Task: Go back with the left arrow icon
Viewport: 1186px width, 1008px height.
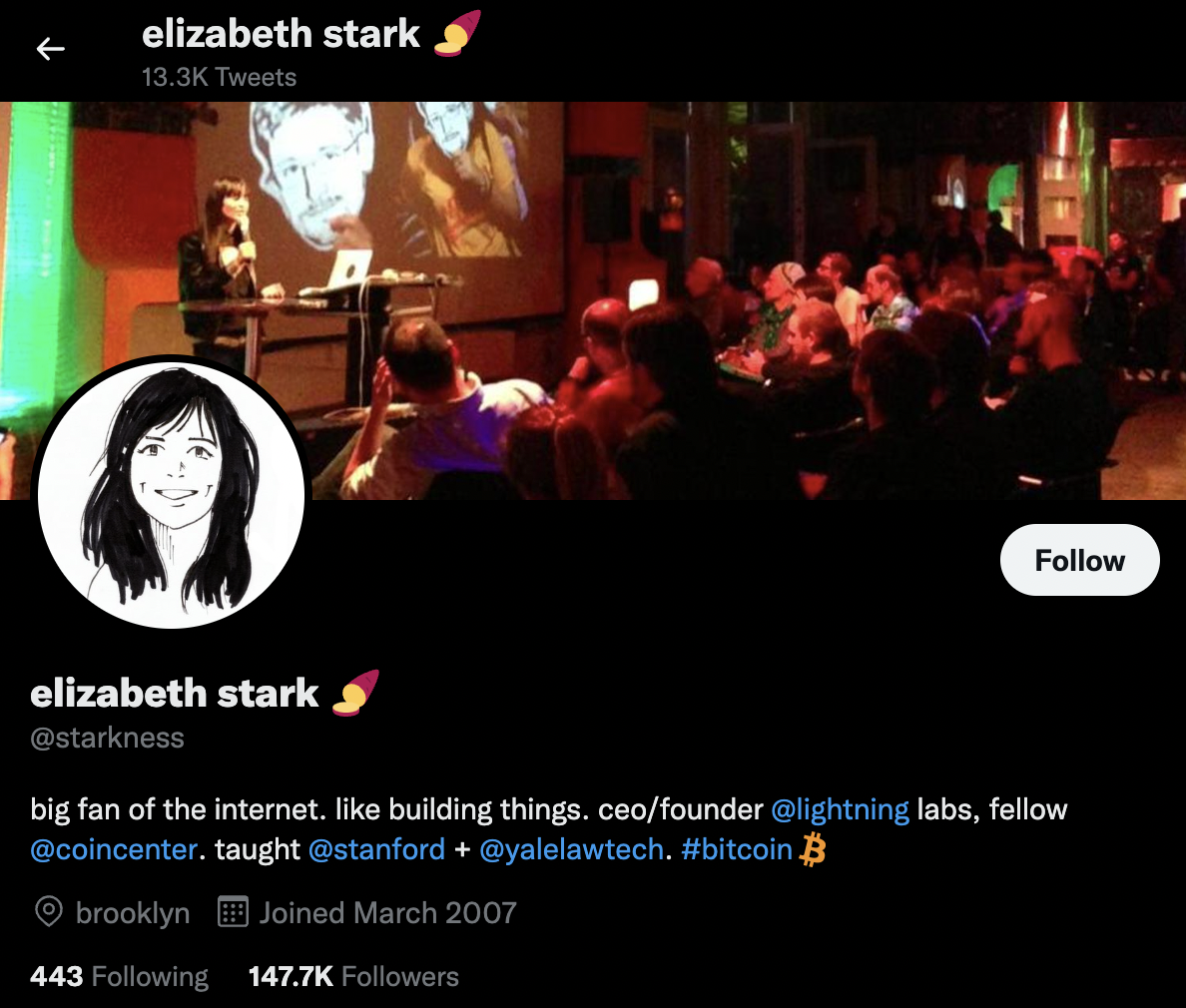Action: pos(50,49)
